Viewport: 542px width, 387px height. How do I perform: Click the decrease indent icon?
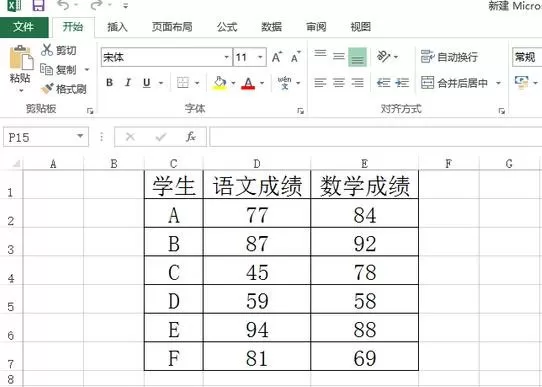pos(383,83)
